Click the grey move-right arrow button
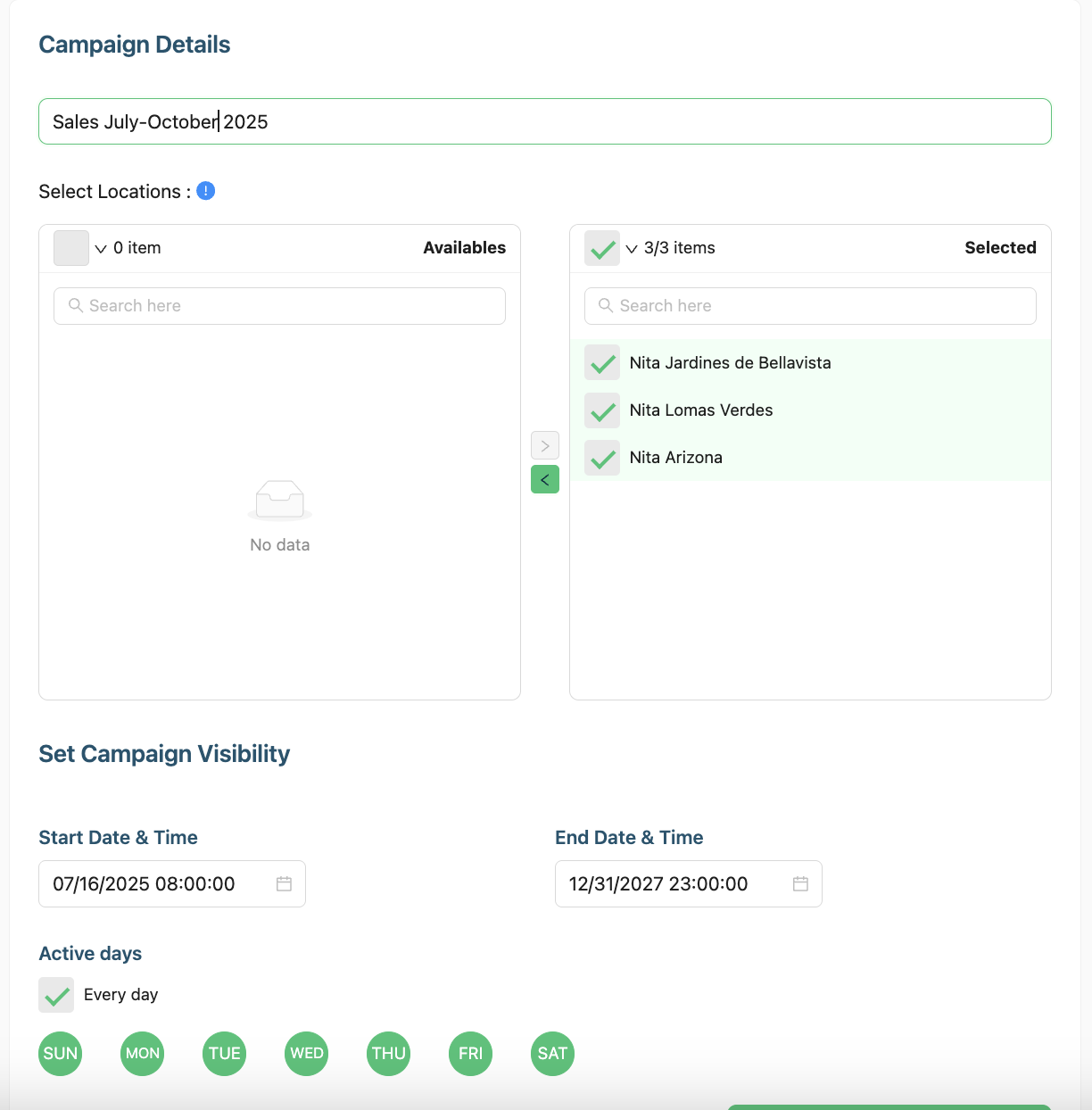 pos(545,445)
